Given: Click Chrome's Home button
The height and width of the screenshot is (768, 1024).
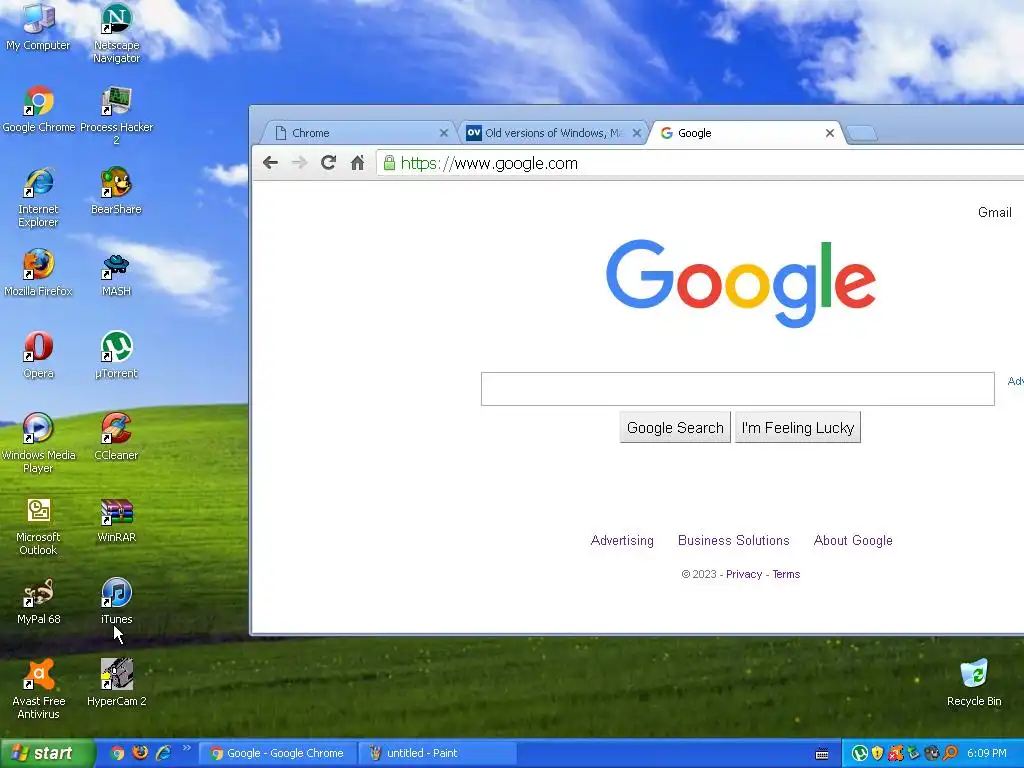Looking at the screenshot, I should point(357,163).
